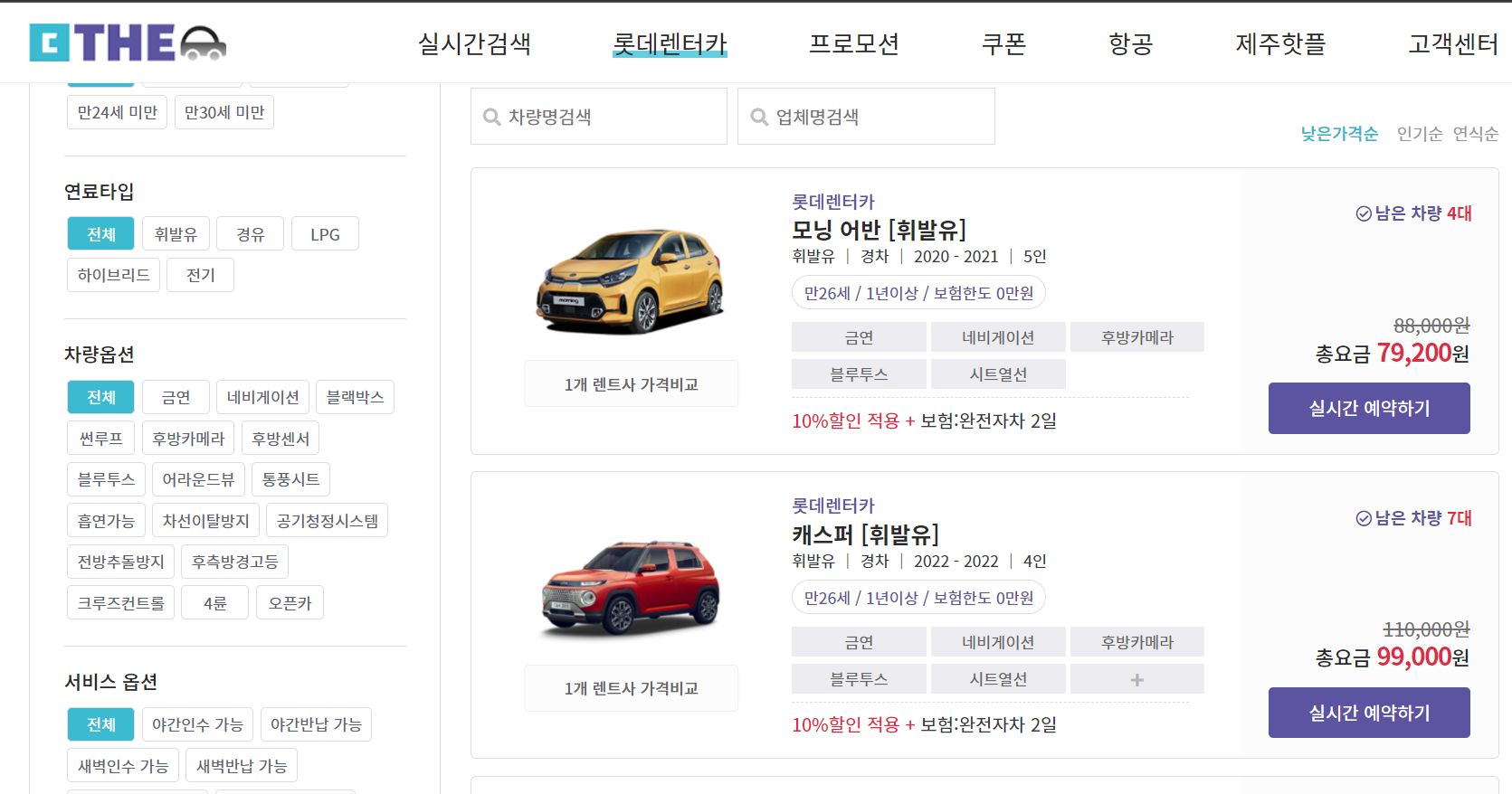Toggle 오픈카 option filter
1512x794 pixels.
(x=290, y=603)
